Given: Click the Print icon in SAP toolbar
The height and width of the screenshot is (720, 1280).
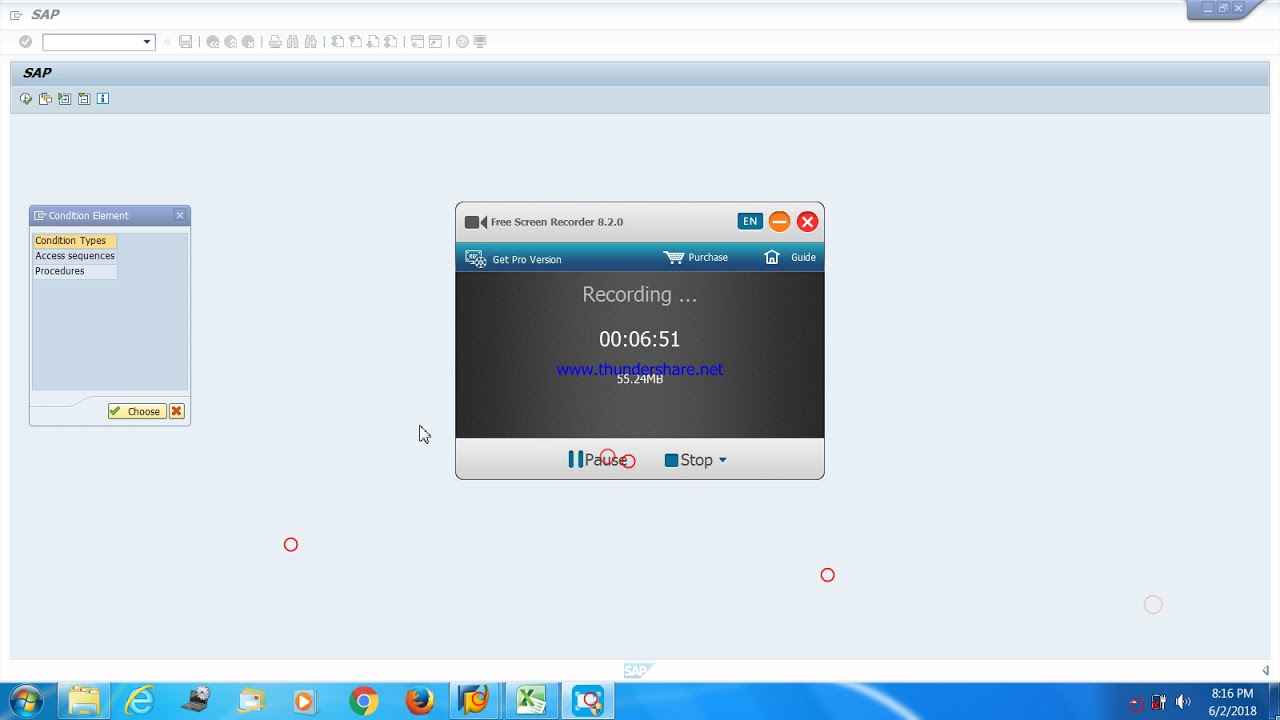Looking at the screenshot, I should click(275, 42).
